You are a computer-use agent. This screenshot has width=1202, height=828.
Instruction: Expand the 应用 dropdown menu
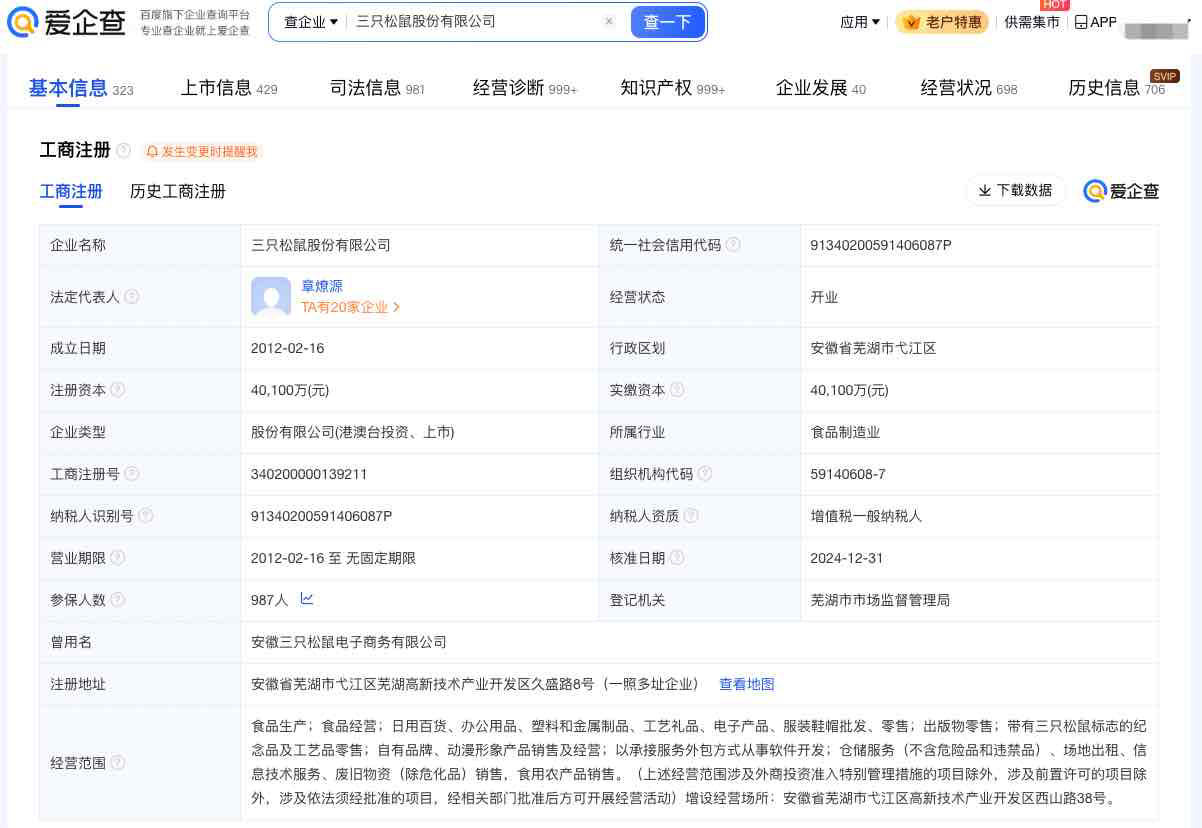[860, 22]
